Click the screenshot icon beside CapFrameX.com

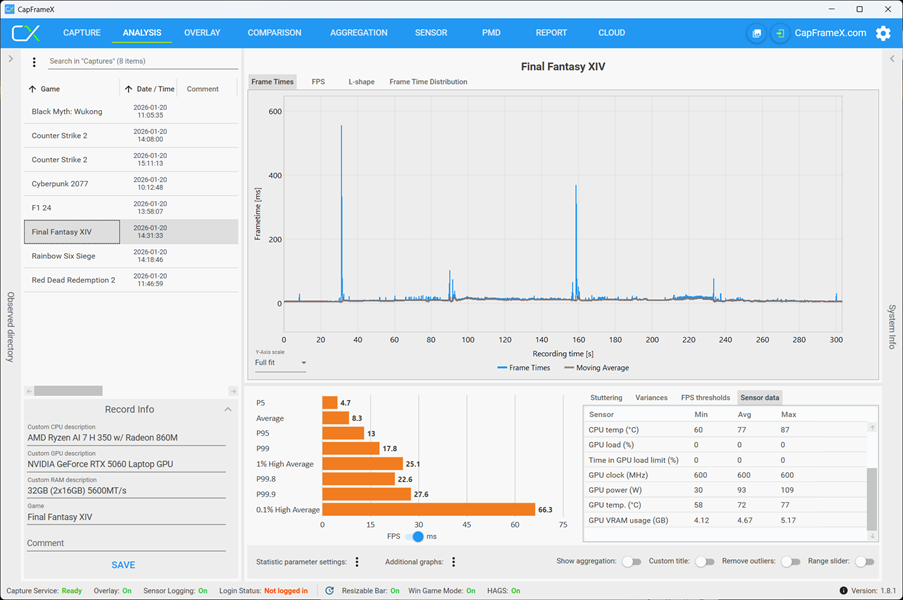[757, 33]
